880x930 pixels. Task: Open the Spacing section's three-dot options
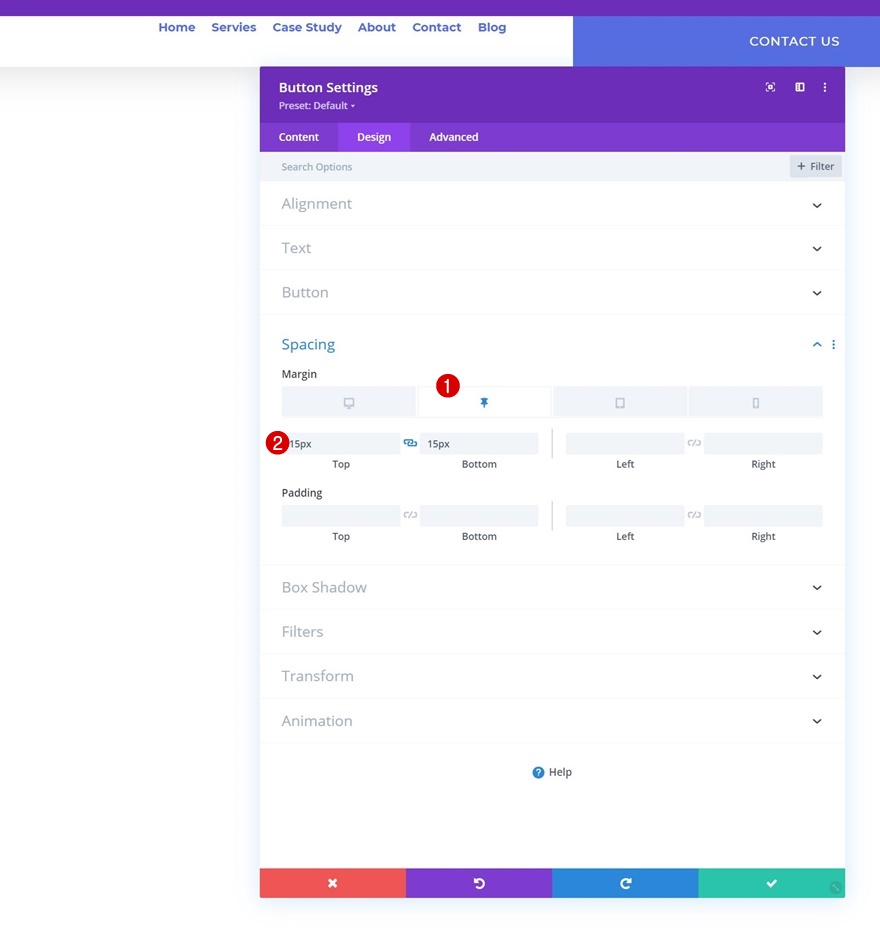coord(833,345)
